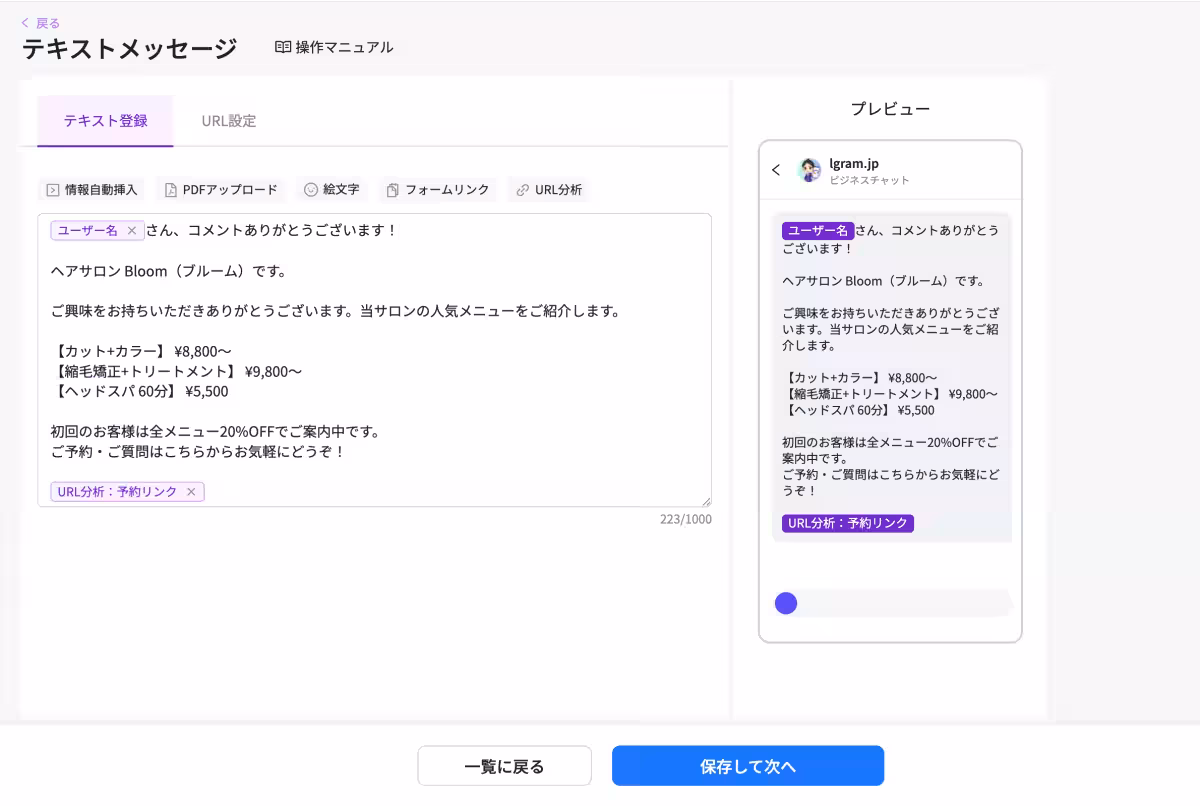Click the progress dot below the preview
Screen dimensions: 1200x806
tap(786, 603)
